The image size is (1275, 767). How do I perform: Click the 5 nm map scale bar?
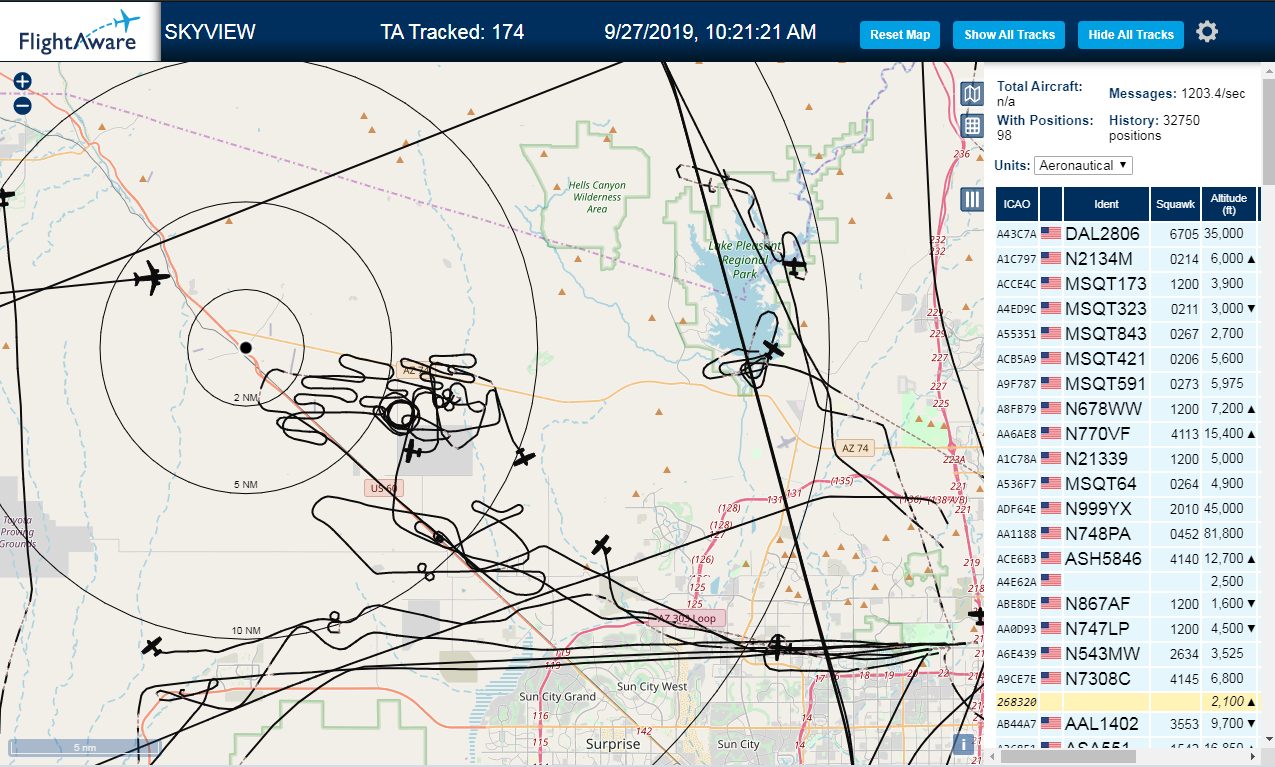tap(86, 747)
